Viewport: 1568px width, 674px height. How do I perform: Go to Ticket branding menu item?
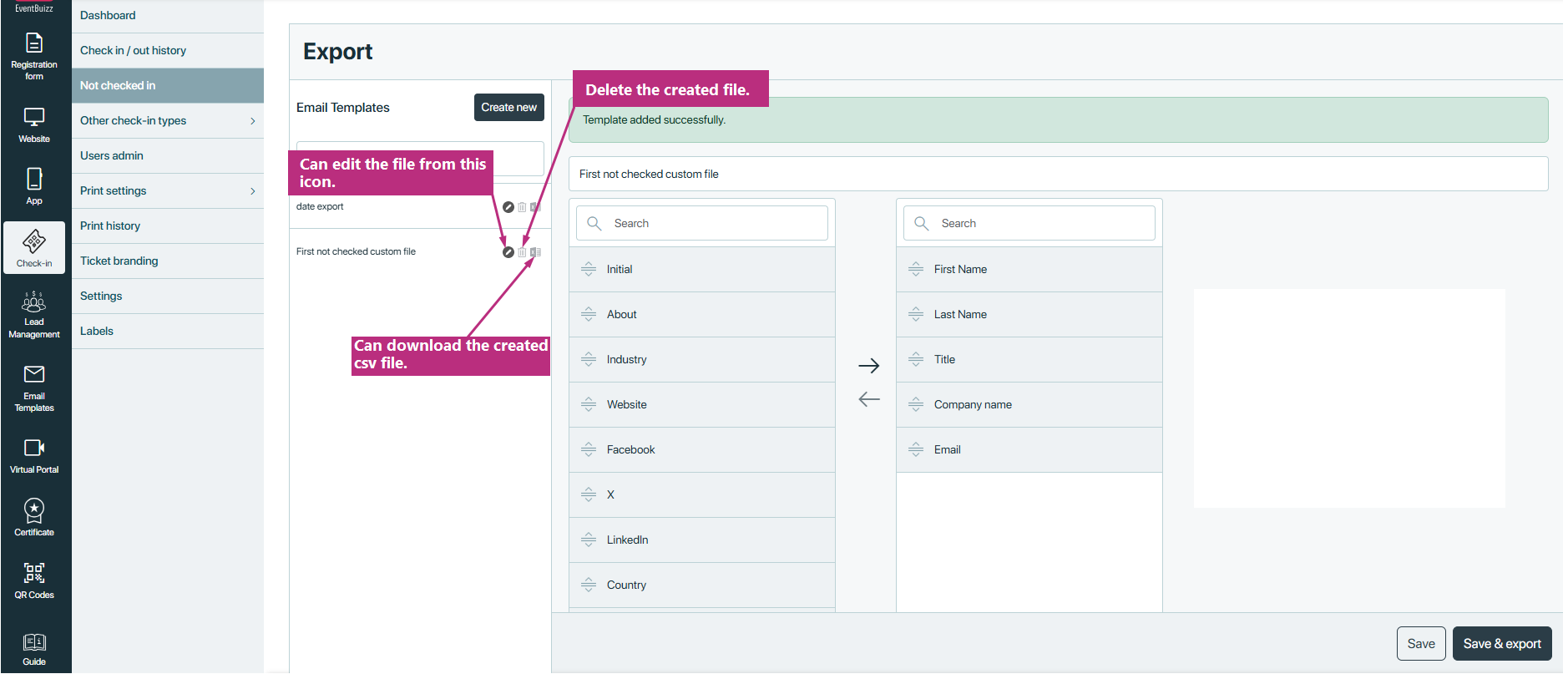pos(119,261)
